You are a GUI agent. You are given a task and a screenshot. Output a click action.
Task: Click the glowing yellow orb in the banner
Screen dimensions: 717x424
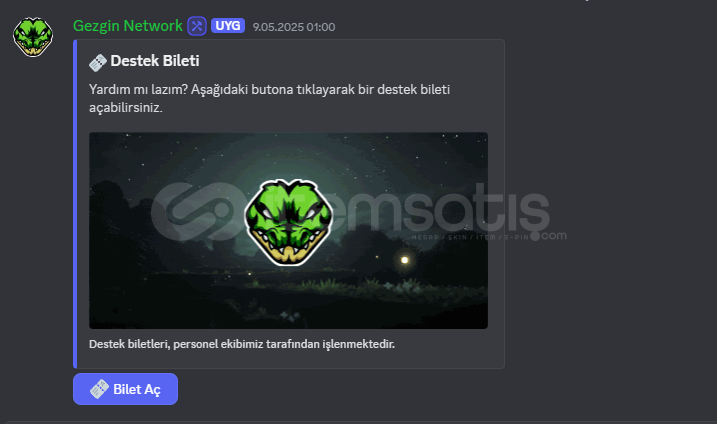pyautogui.click(x=404, y=260)
